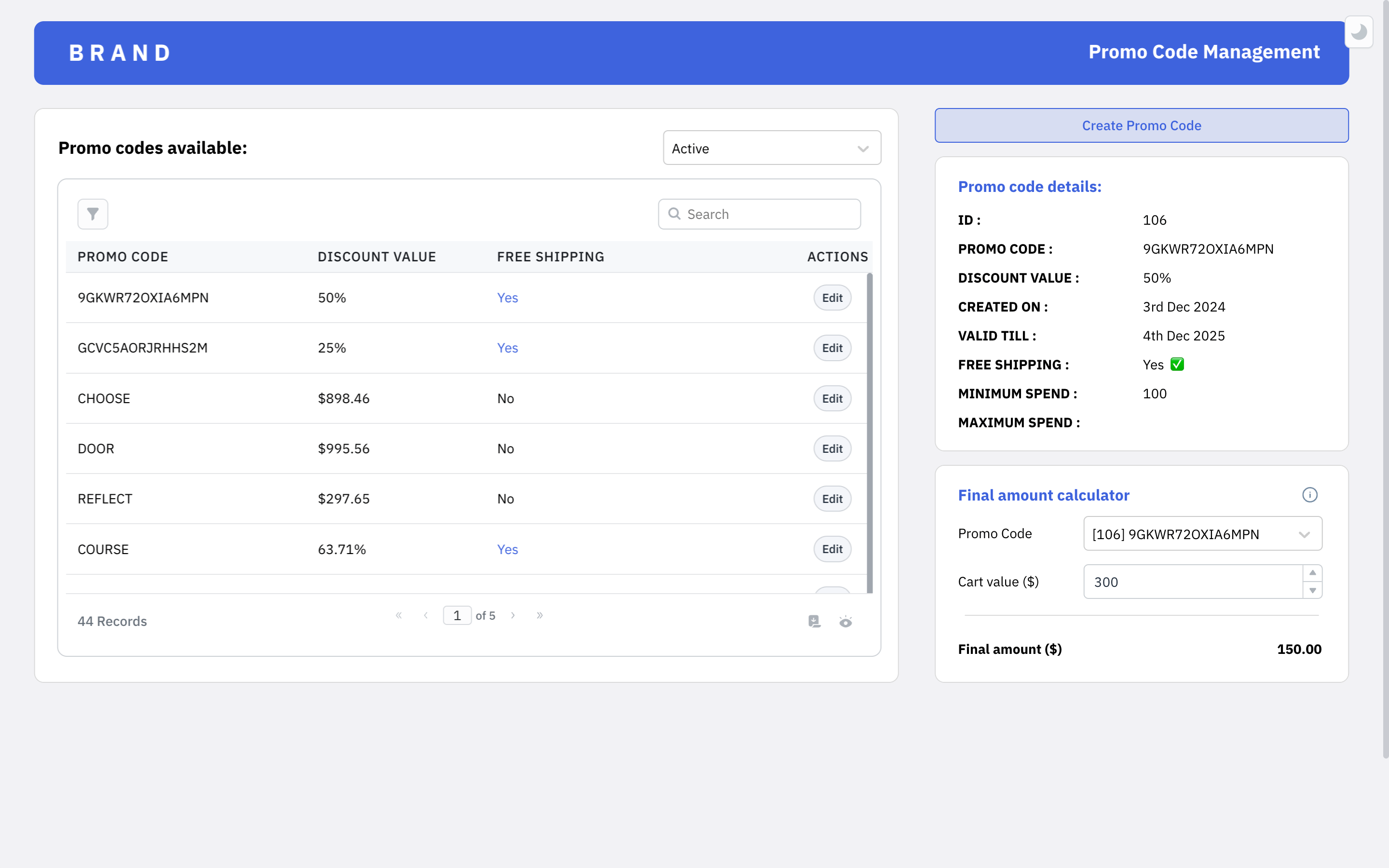Click Yes link for COURSE row

(507, 549)
